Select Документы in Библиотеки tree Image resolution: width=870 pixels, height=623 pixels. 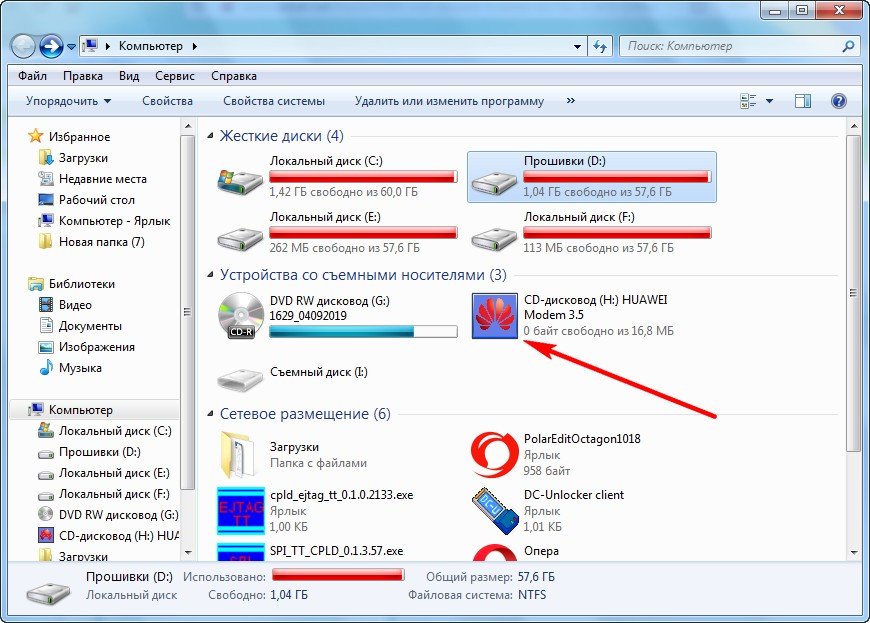(x=90, y=326)
